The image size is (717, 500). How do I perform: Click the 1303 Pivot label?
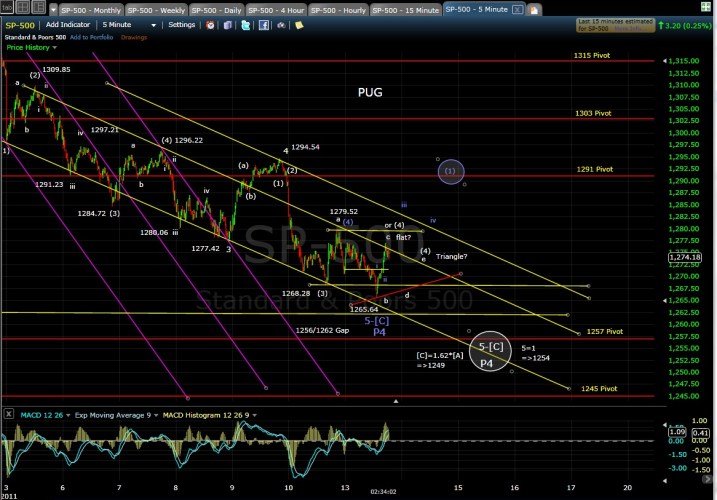pos(593,113)
